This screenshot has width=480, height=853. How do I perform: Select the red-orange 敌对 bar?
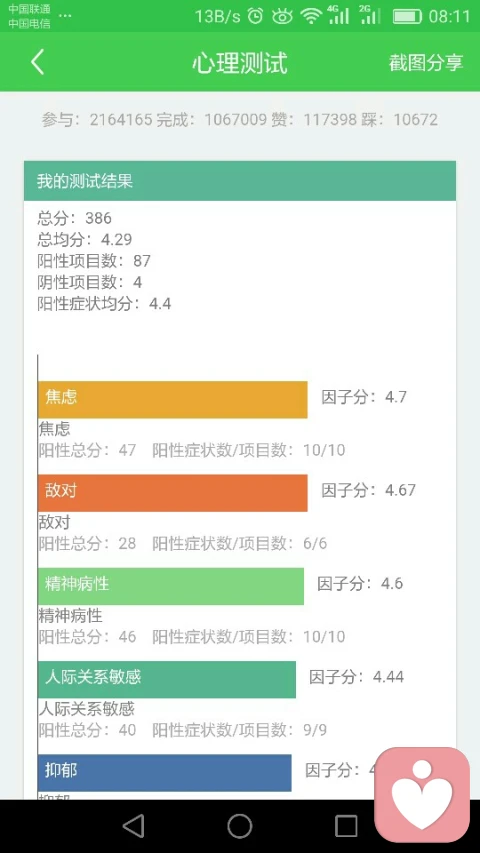click(x=173, y=493)
